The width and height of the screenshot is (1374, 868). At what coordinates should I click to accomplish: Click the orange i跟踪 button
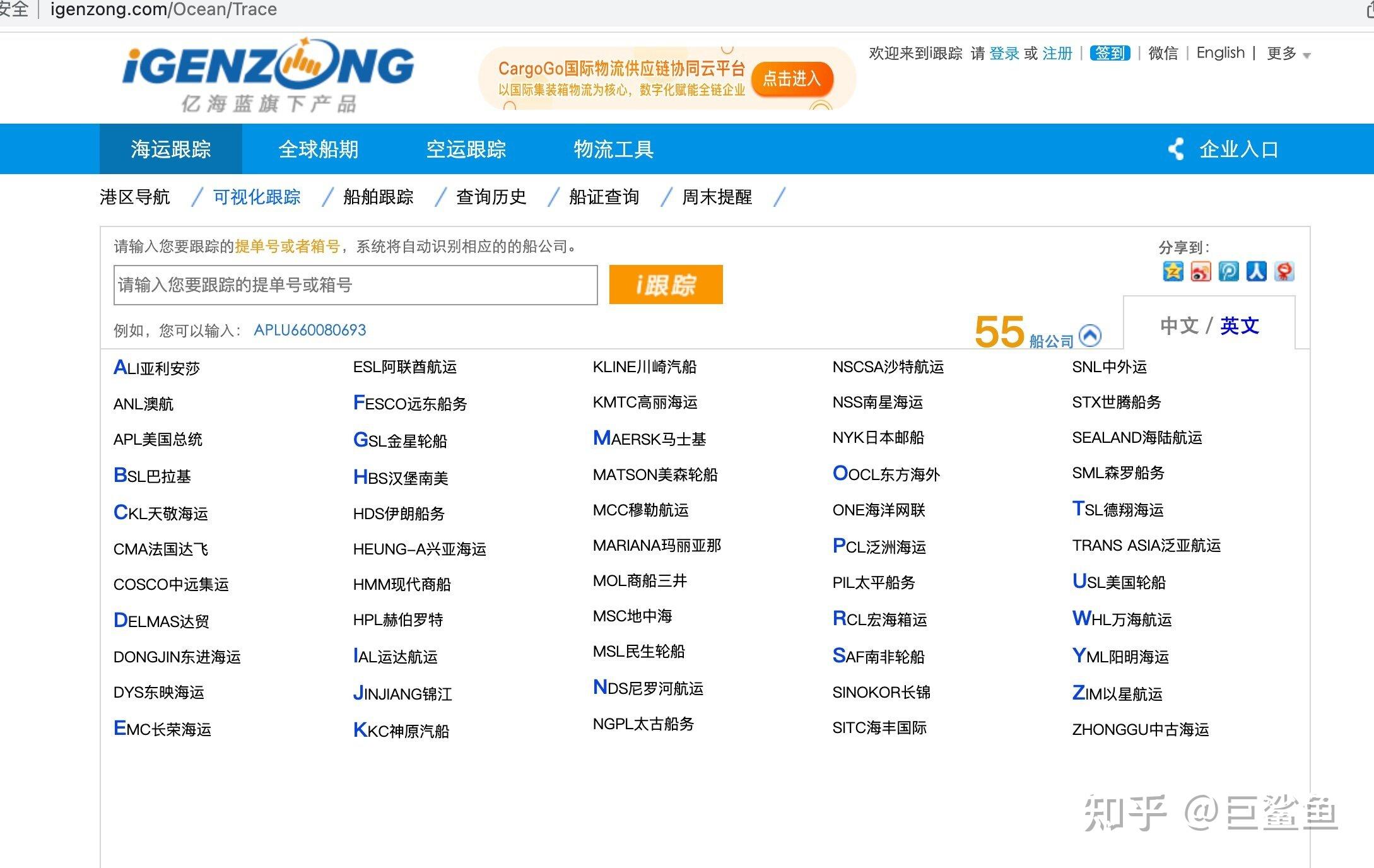click(666, 284)
